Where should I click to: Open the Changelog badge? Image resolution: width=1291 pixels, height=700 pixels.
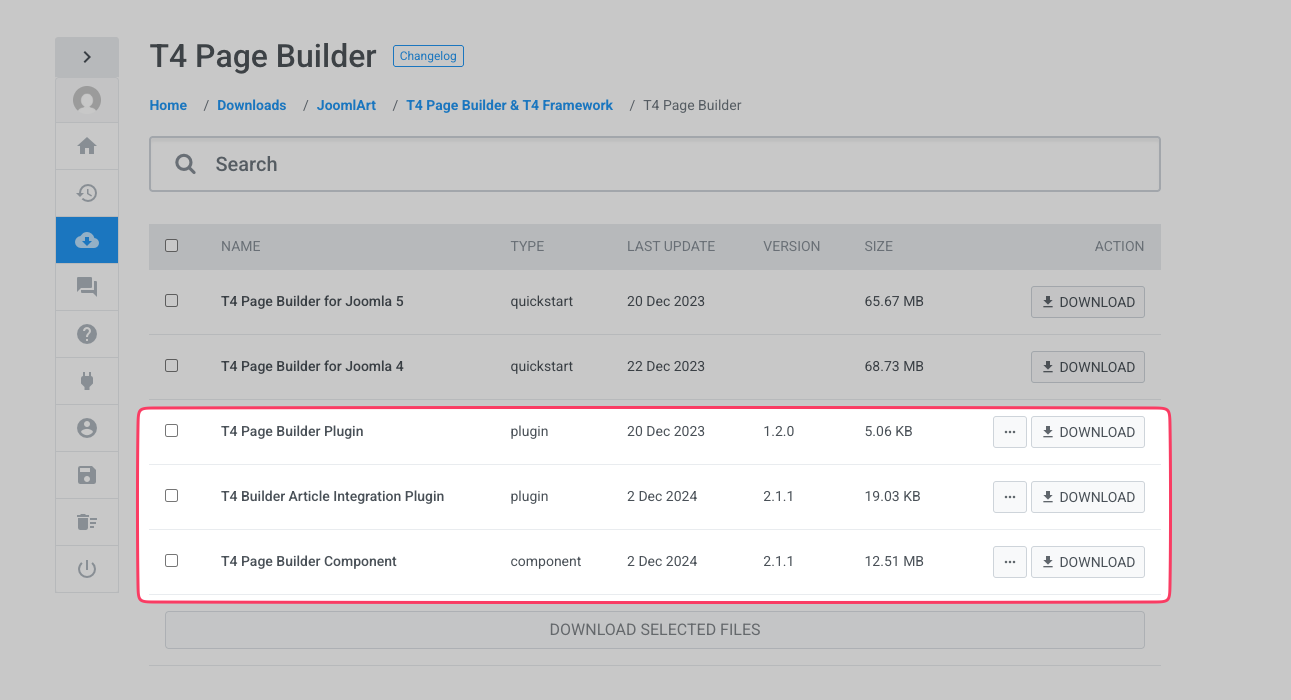(428, 56)
